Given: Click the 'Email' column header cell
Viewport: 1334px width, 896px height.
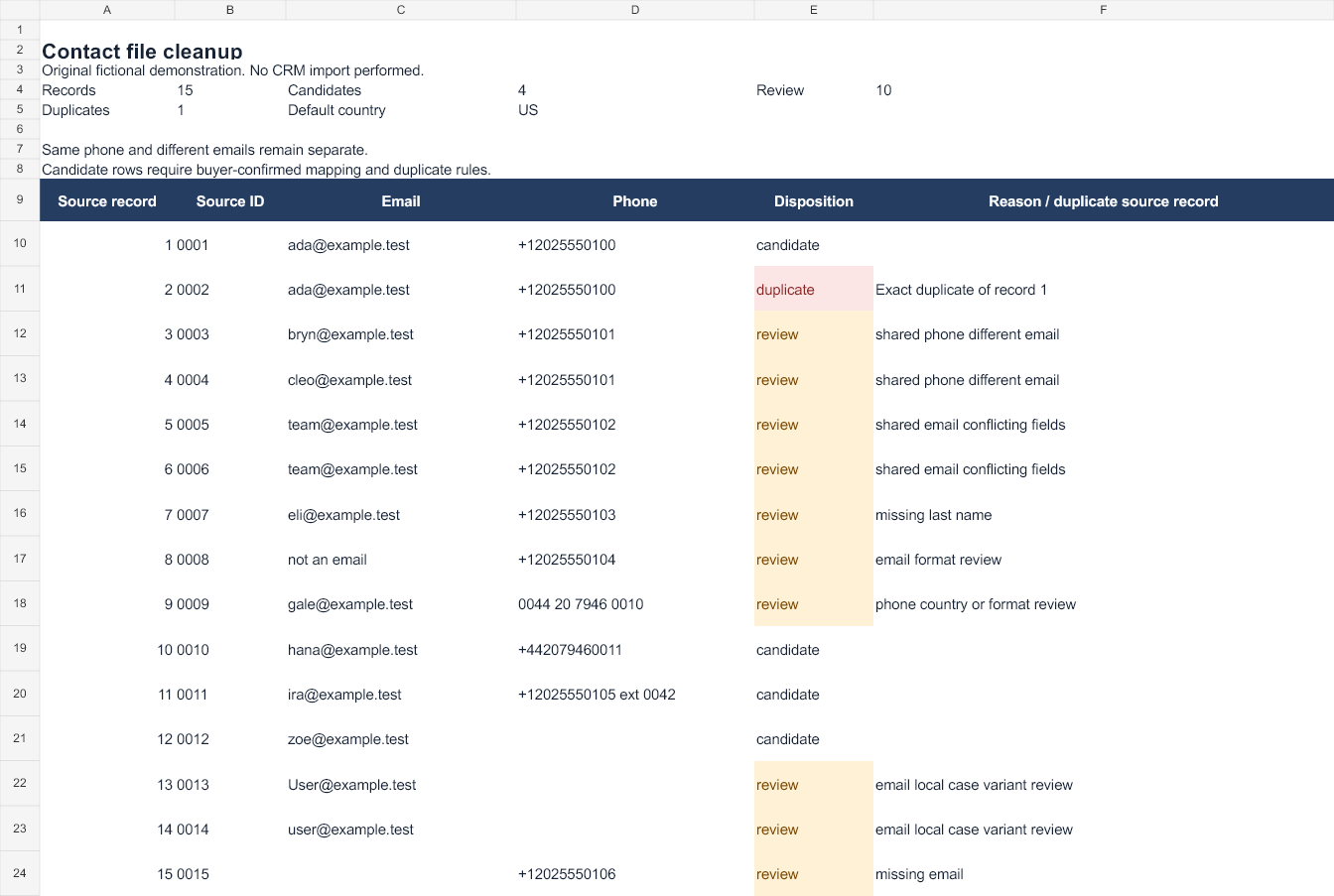Looking at the screenshot, I should click(x=401, y=200).
